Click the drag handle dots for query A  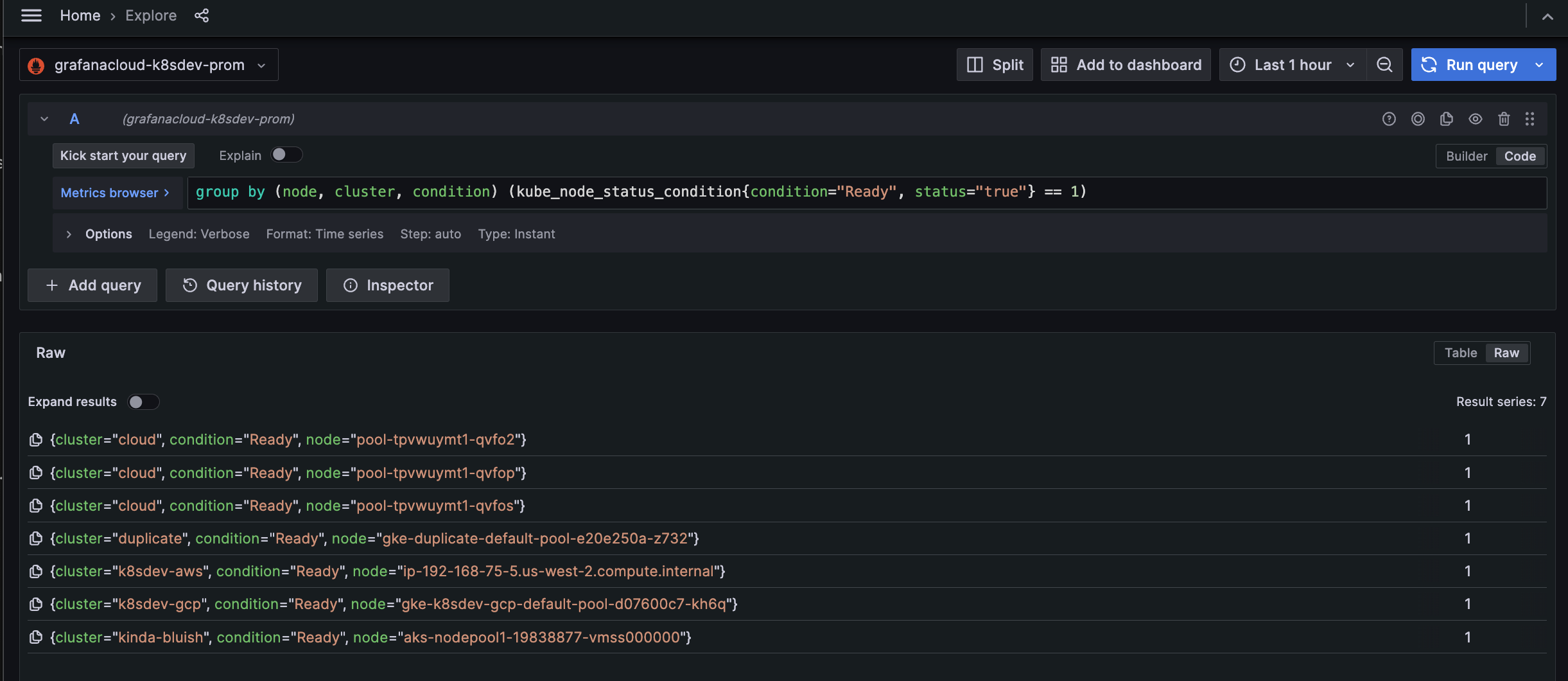[x=1529, y=119]
